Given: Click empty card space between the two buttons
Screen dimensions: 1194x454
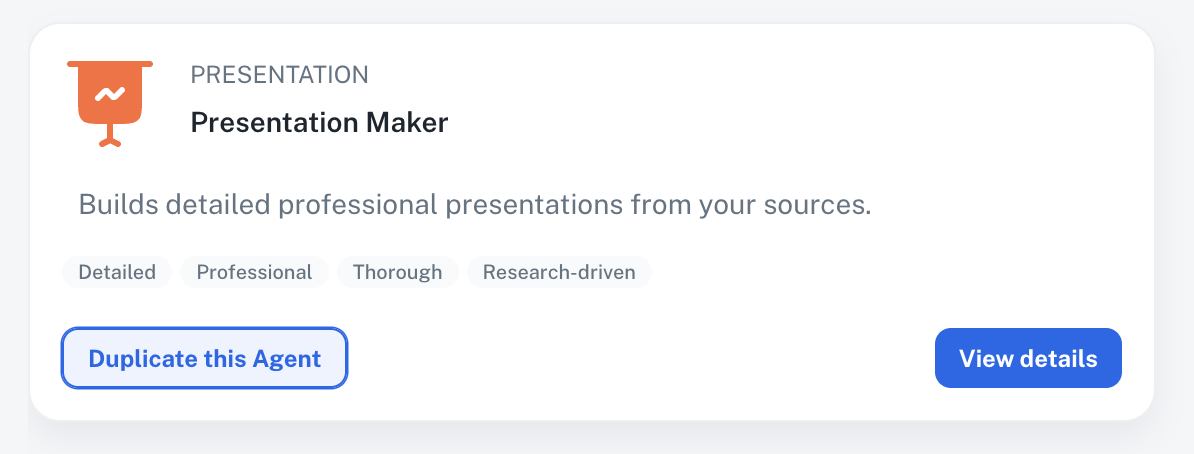Looking at the screenshot, I should pos(640,358).
